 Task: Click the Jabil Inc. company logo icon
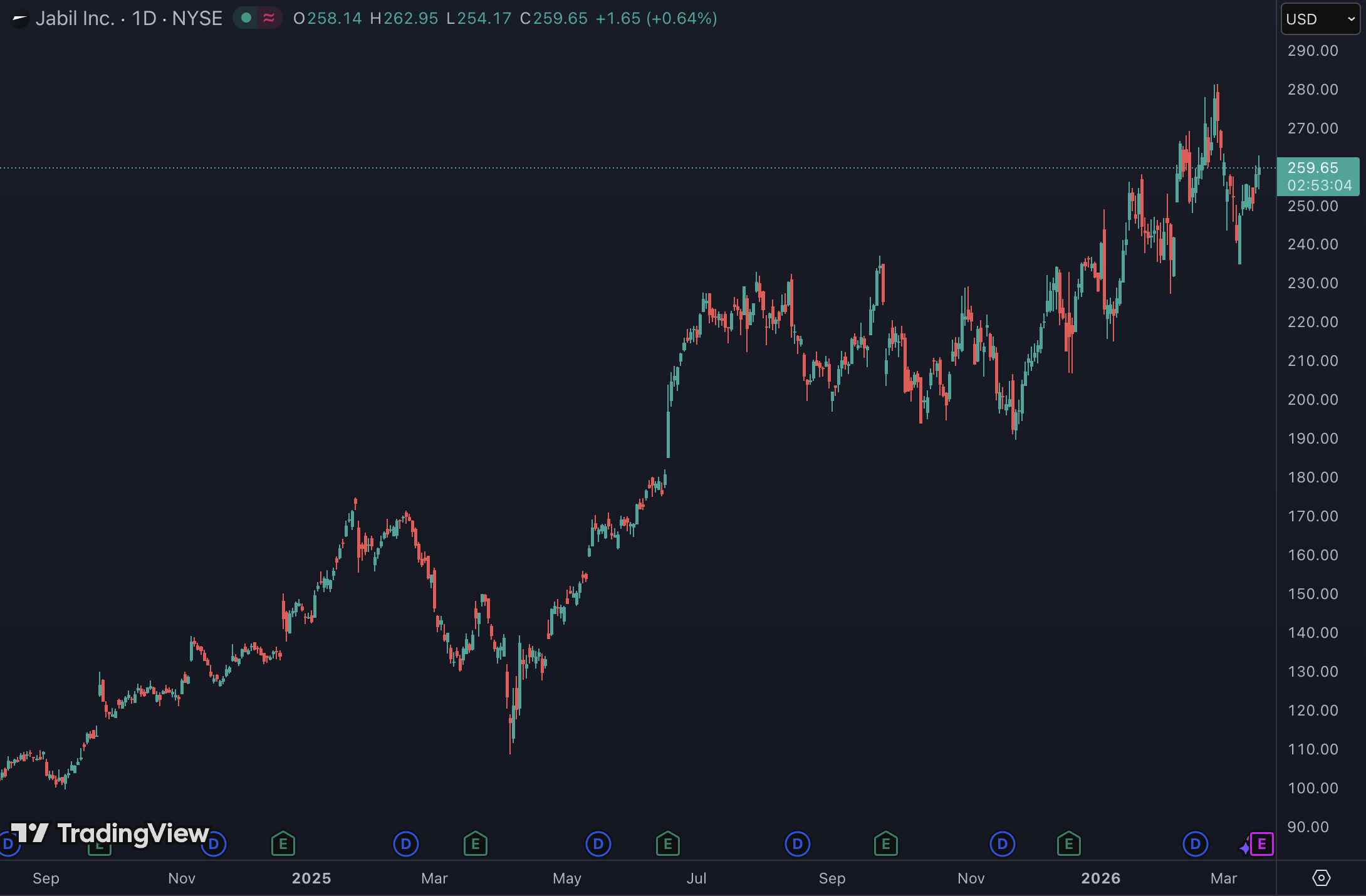(19, 19)
